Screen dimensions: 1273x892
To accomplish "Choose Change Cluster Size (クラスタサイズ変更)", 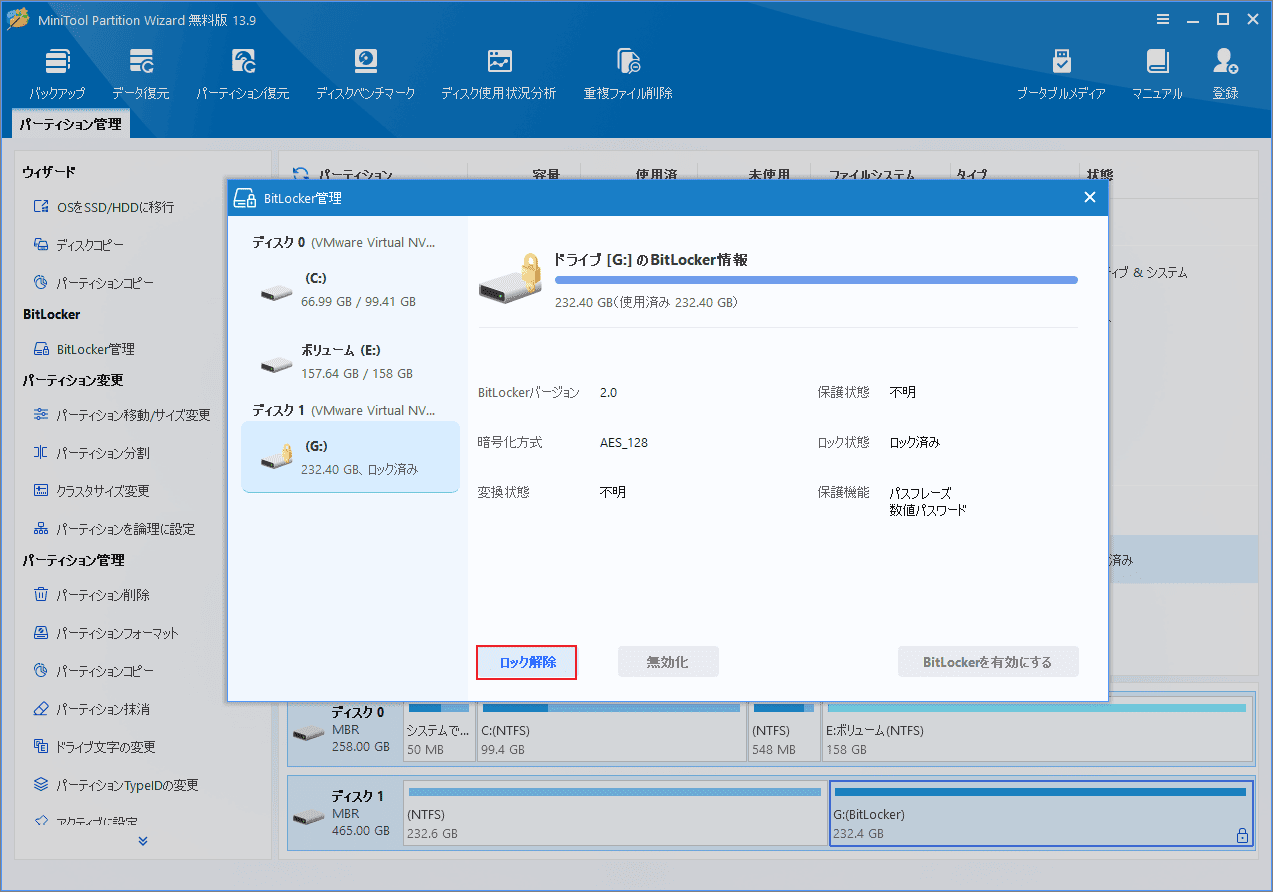I will [x=91, y=491].
